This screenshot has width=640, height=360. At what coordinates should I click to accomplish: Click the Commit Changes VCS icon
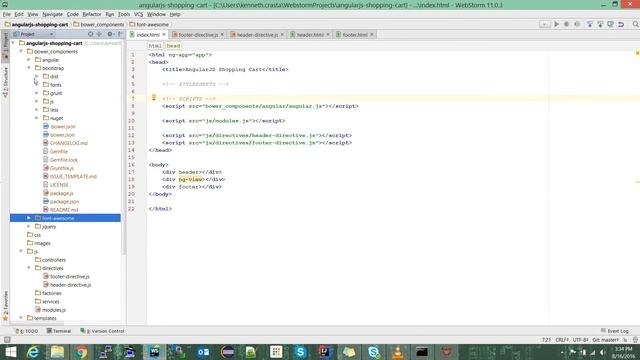coord(600,24)
